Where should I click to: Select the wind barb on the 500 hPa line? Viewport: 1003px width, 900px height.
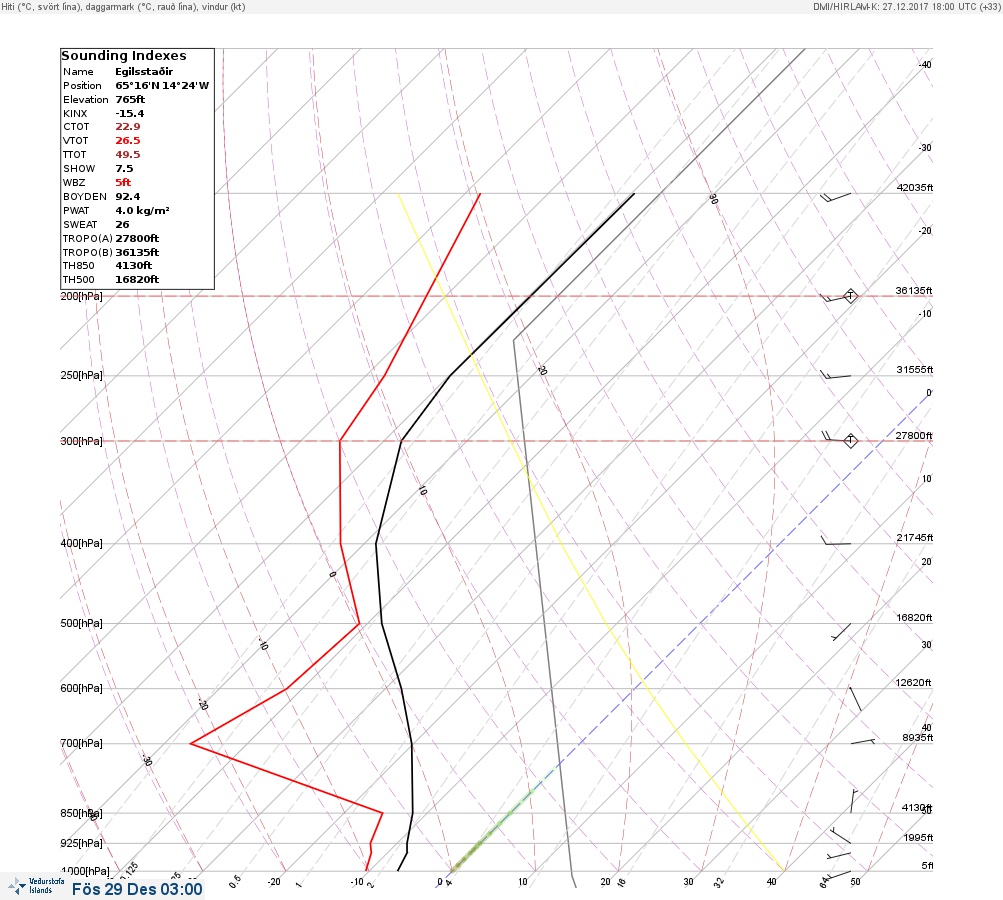coord(841,631)
